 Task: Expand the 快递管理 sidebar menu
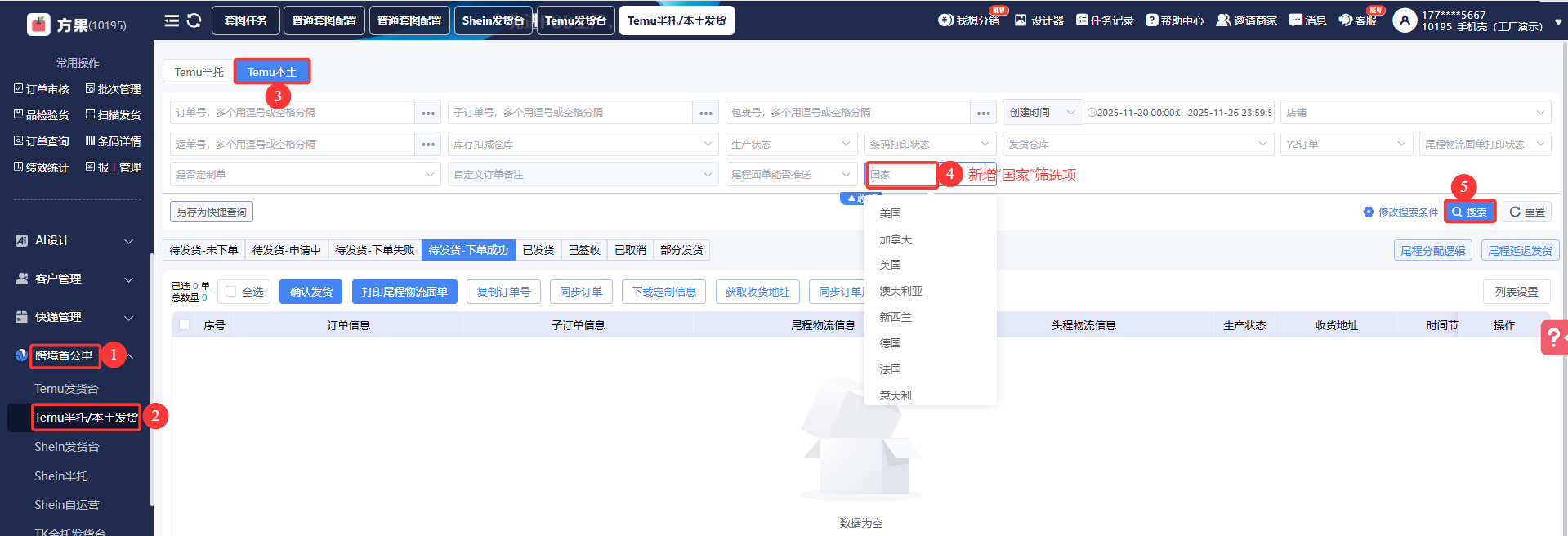(74, 317)
